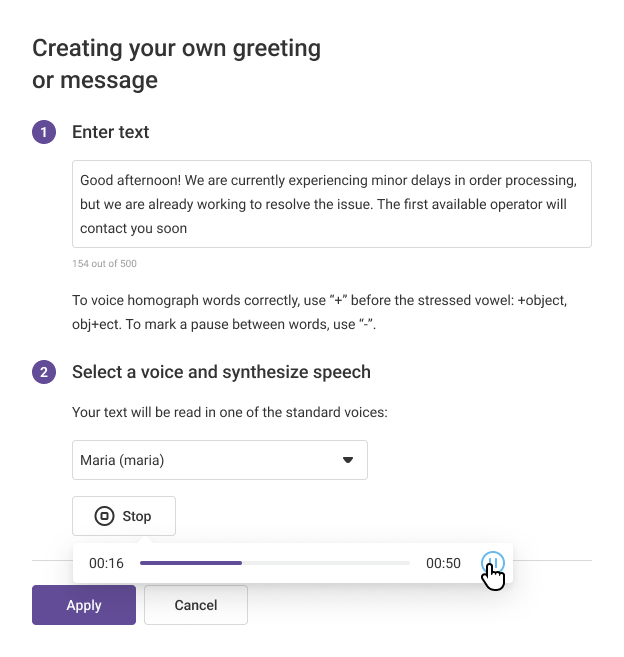Click the 00:50 total duration label
Image resolution: width=624 pixels, height=657 pixels.
(443, 563)
